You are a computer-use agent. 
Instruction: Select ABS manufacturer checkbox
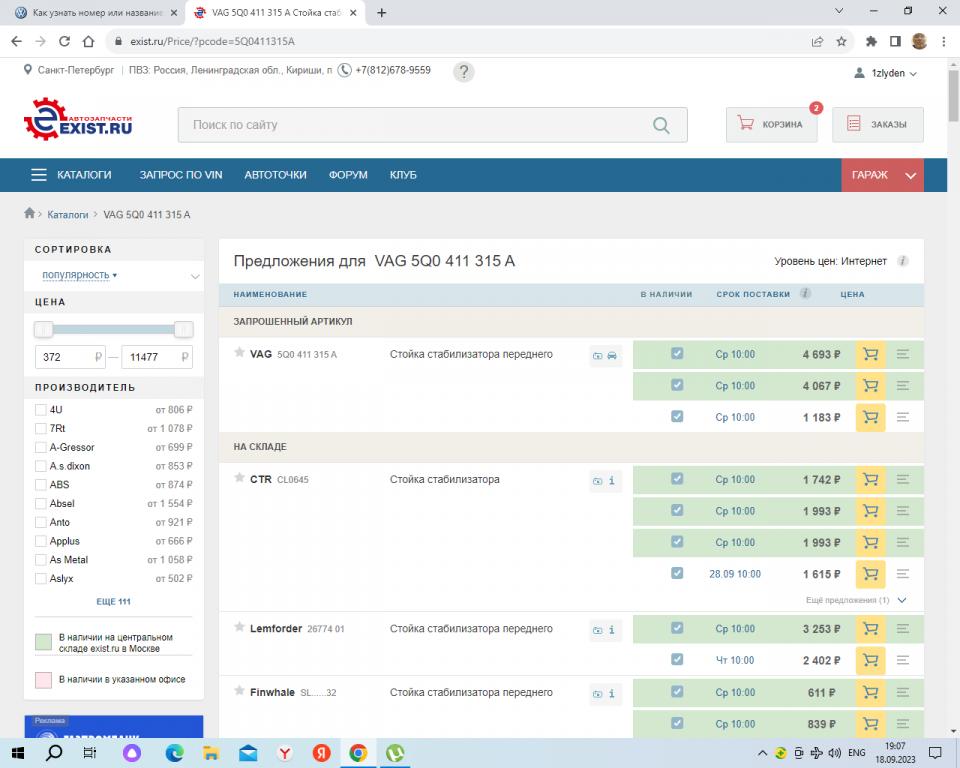[x=41, y=485]
